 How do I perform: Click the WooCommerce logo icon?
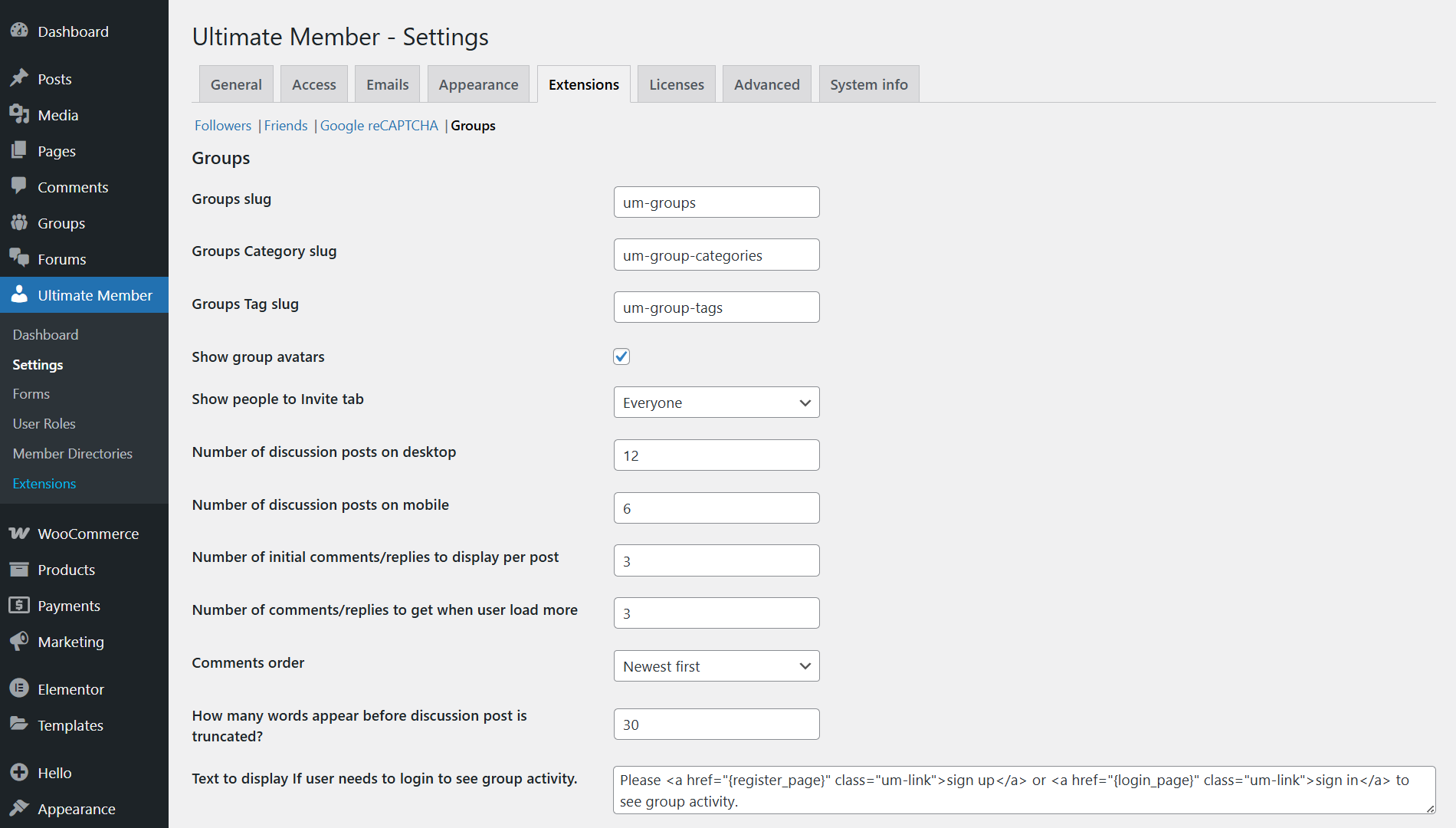pyautogui.click(x=19, y=533)
